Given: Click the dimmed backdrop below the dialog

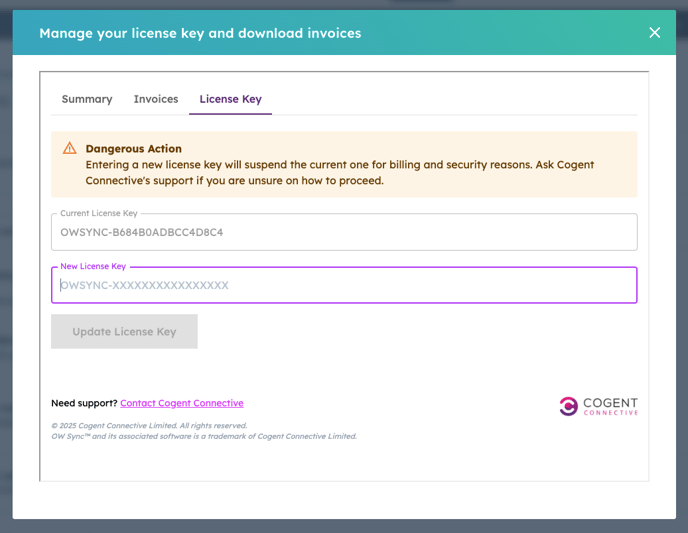Looking at the screenshot, I should (x=344, y=526).
